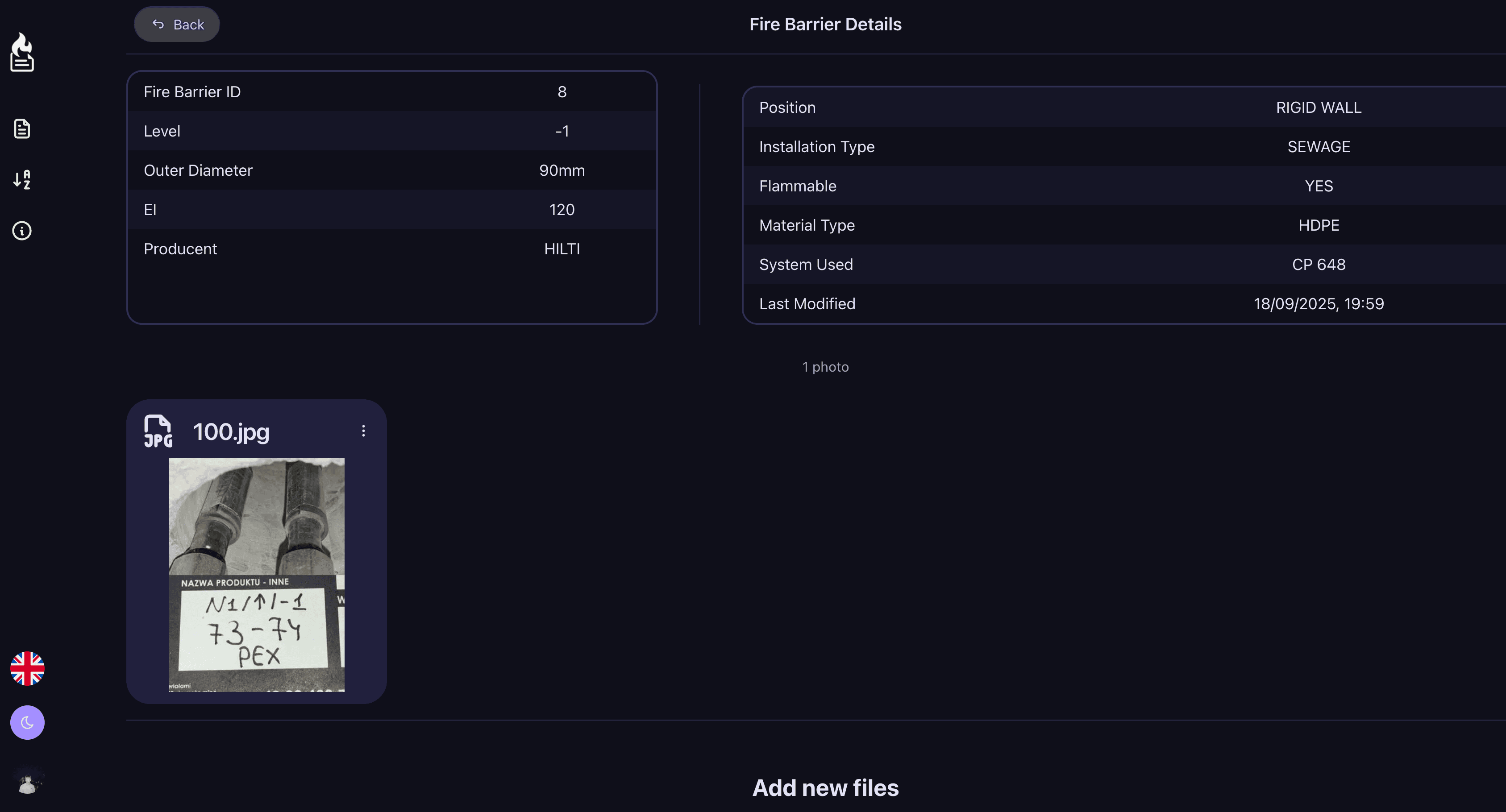
Task: Click the 100.jpg filename
Action: (232, 432)
